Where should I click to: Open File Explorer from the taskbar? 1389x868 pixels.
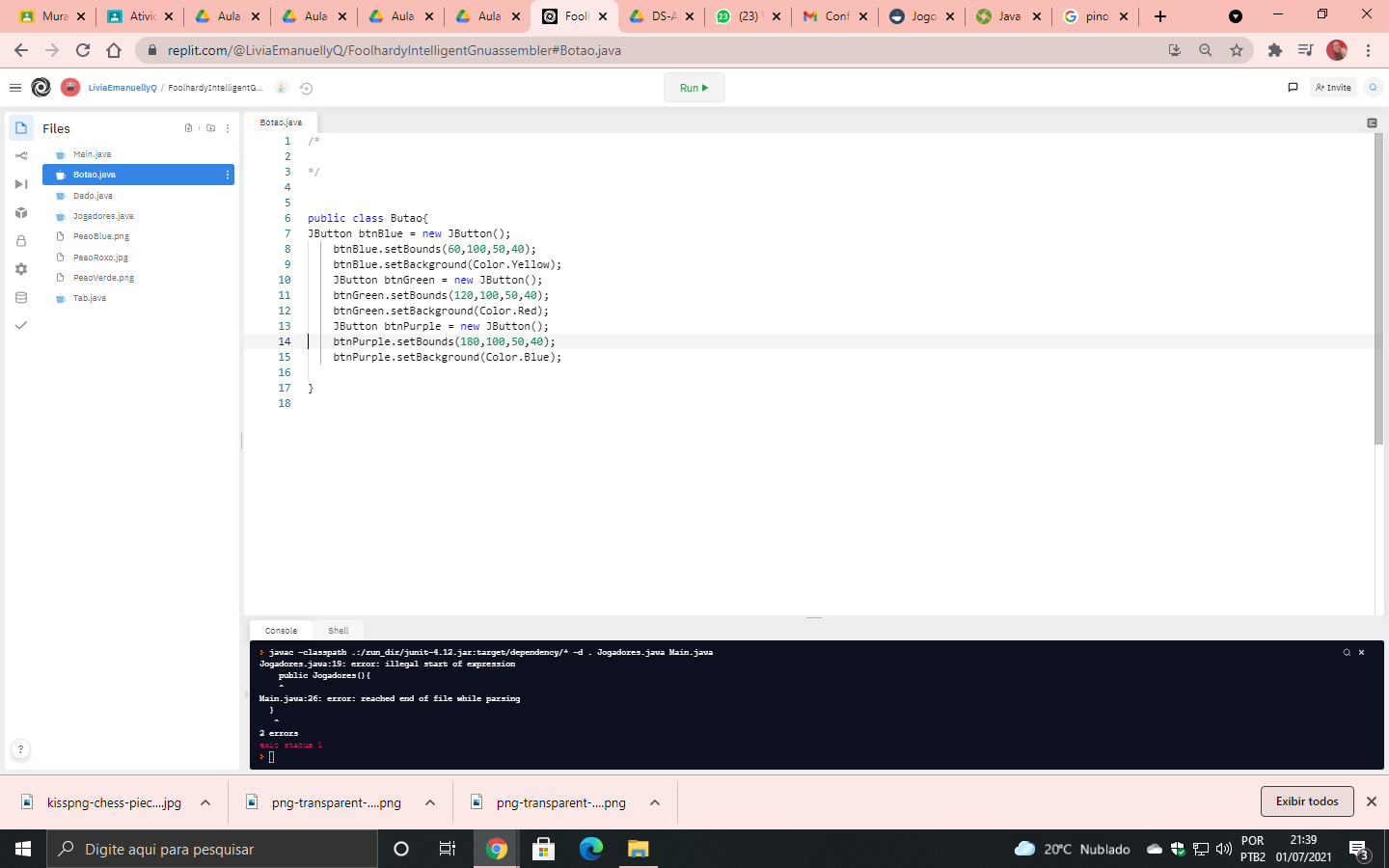click(x=638, y=849)
